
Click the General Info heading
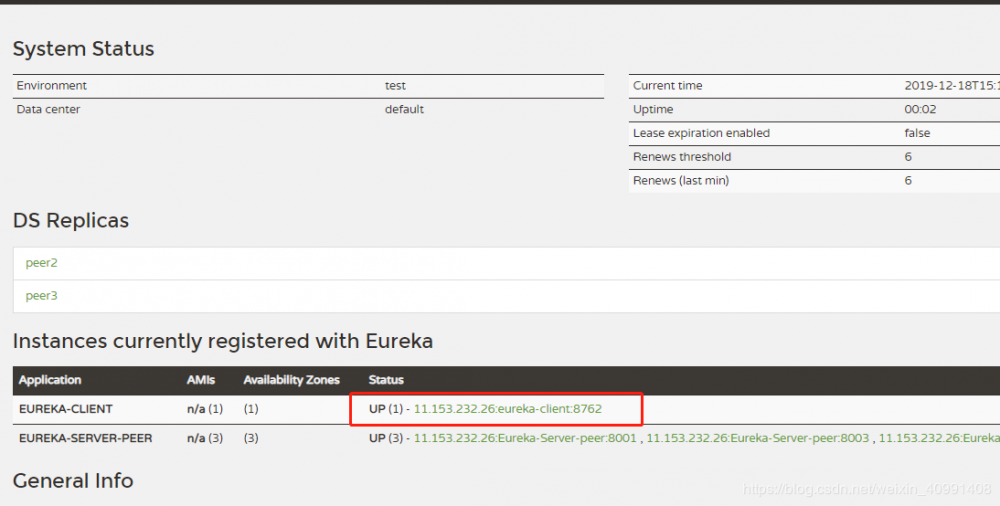click(x=73, y=480)
